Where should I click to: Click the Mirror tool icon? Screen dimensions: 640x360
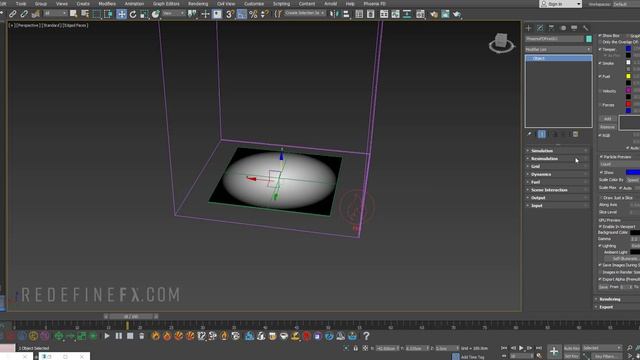click(x=334, y=14)
